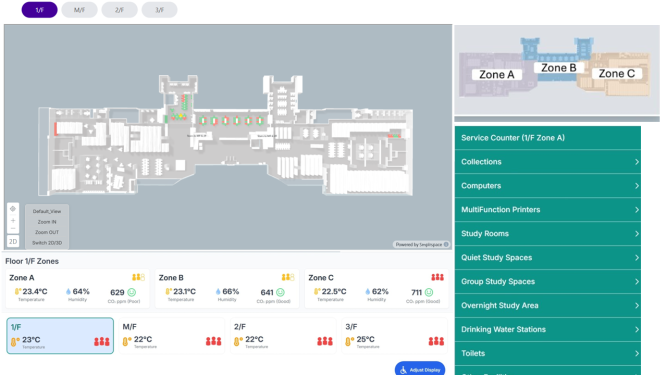Click Zone B humidity value 66%

(231, 292)
